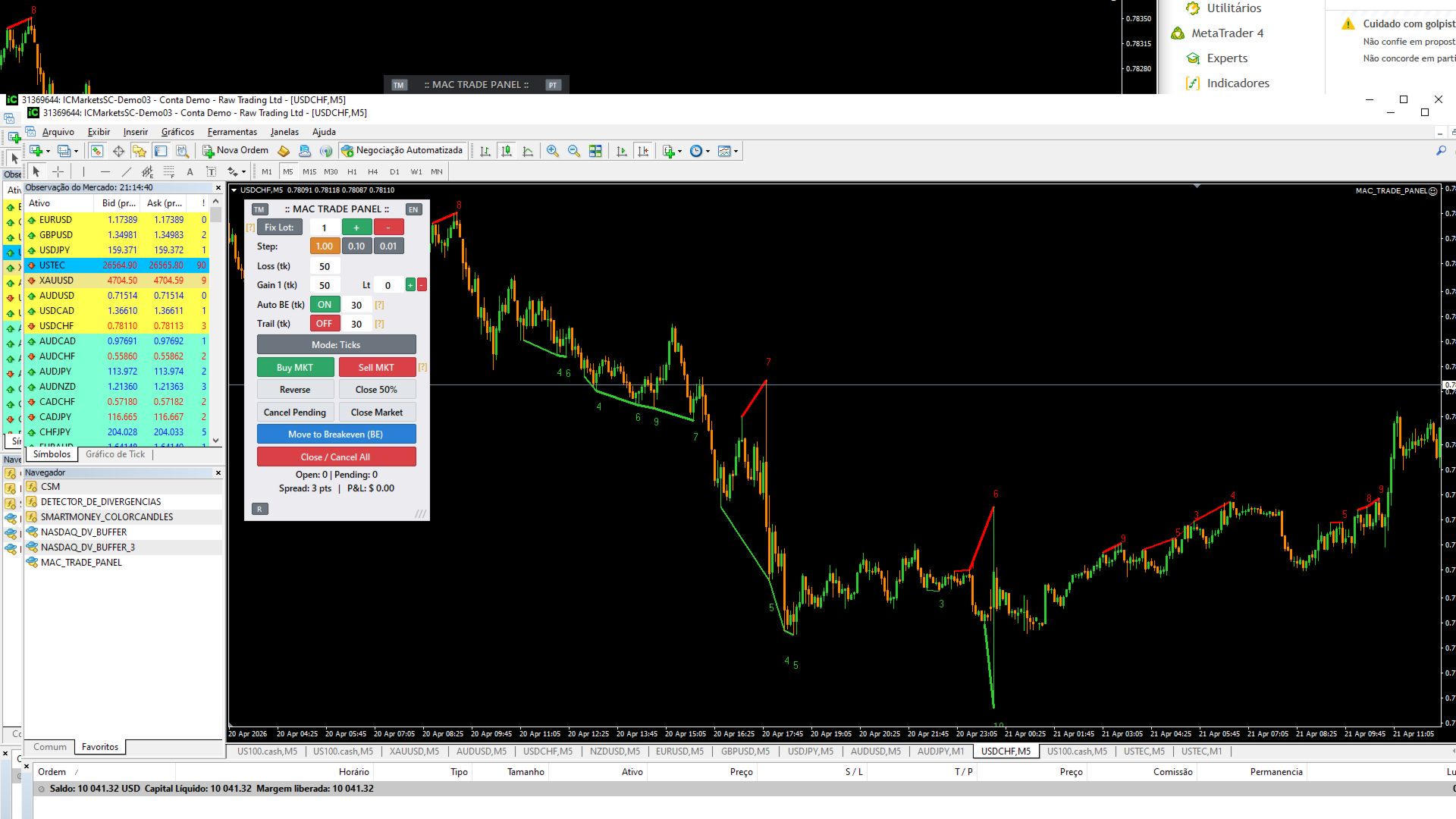Select the Crosshair cursor tool
1456x819 pixels.
[x=58, y=172]
